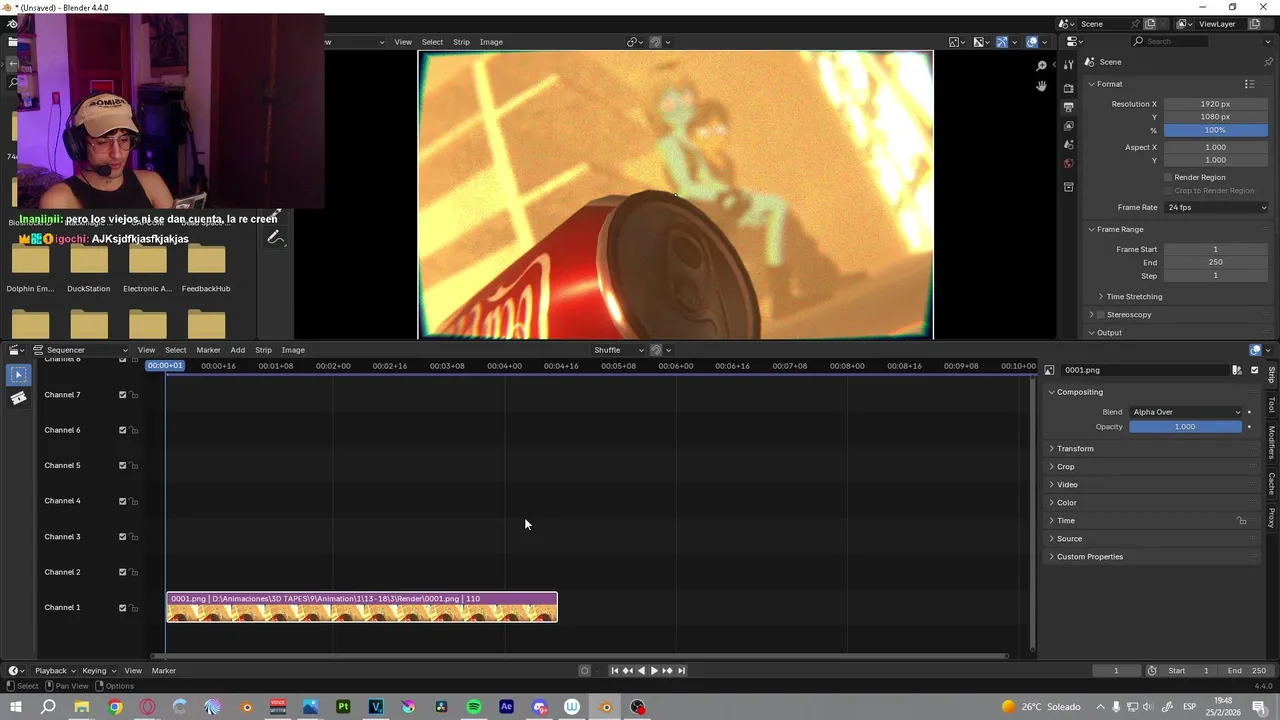
Task: Toggle the Channel 3 mute checkbox
Action: (123, 537)
